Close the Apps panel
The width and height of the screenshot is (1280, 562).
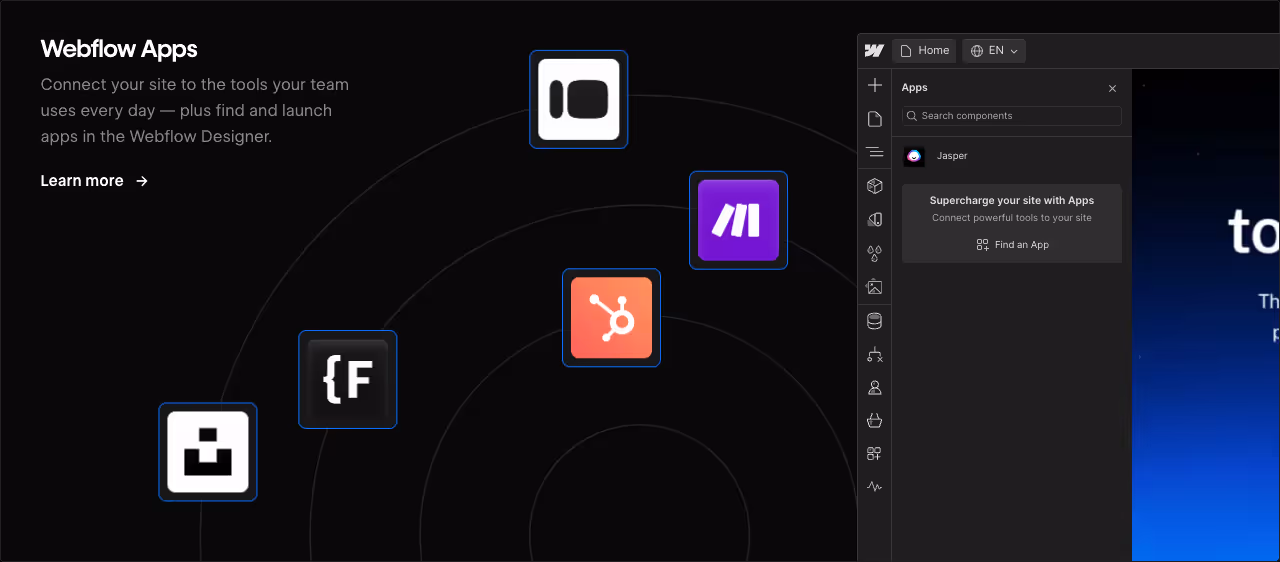(1112, 88)
